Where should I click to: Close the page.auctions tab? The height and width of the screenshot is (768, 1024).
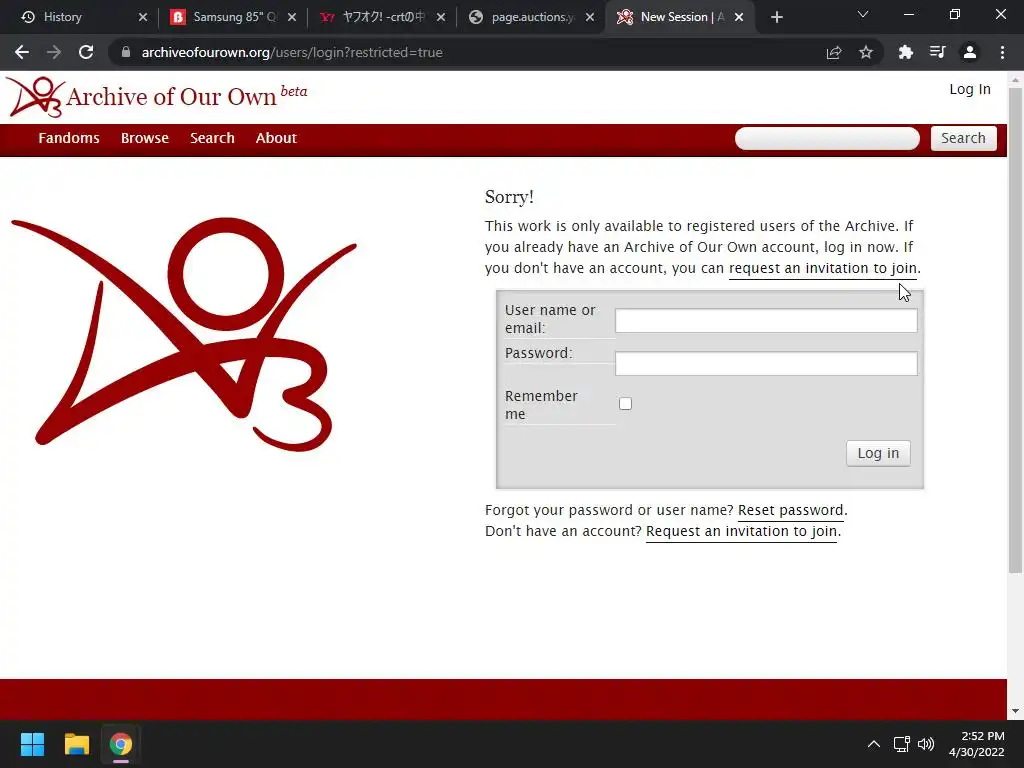[590, 17]
